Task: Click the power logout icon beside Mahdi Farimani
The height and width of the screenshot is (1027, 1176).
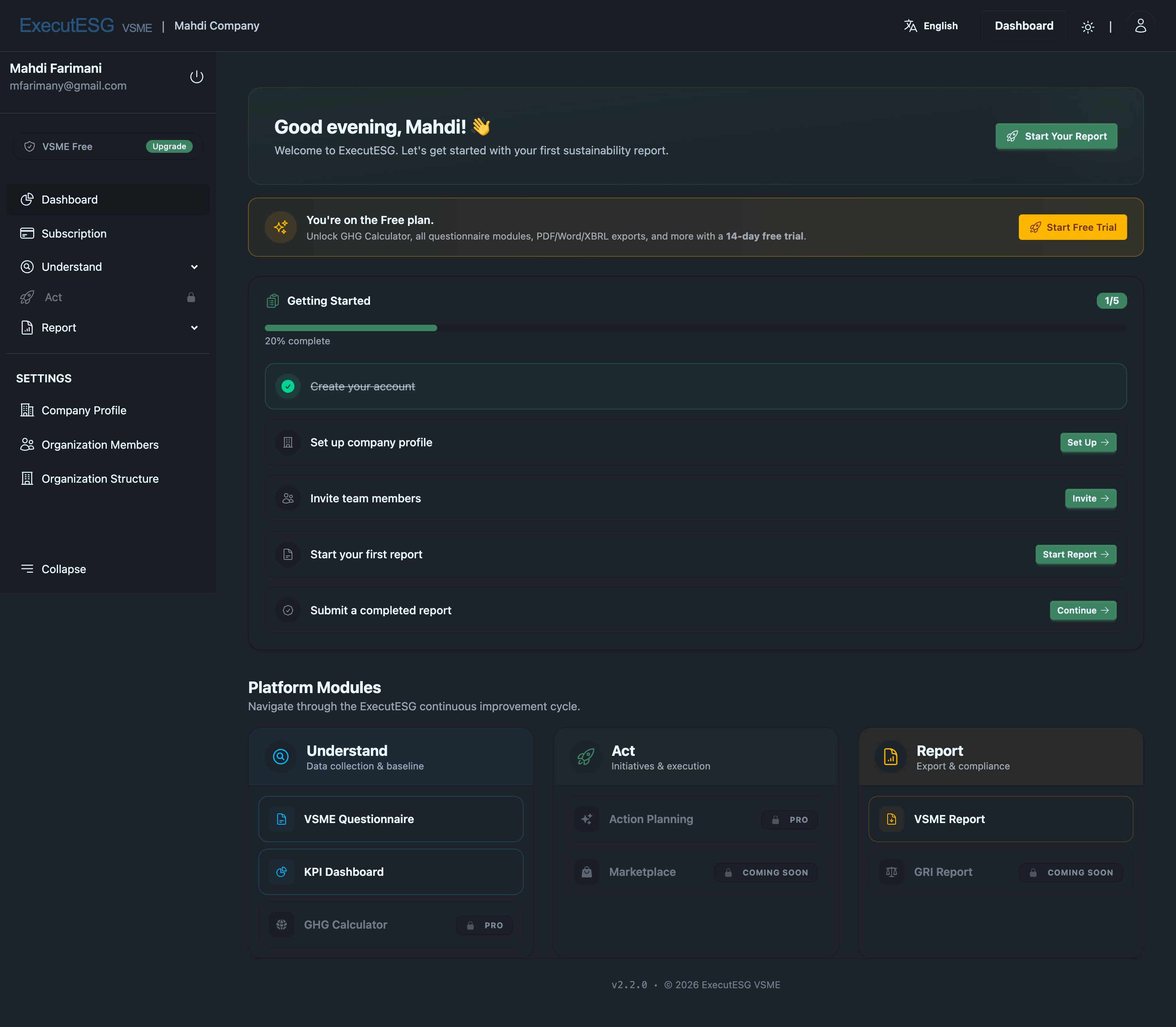Action: coord(196,77)
